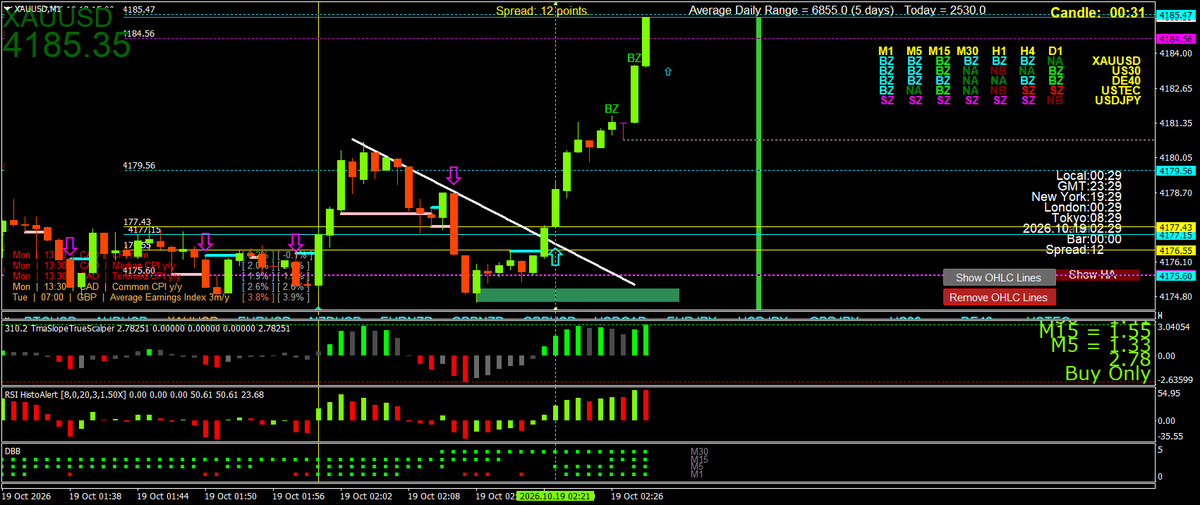Click the M15 dashboard column header
The height and width of the screenshot is (505, 1200).
coord(940,50)
